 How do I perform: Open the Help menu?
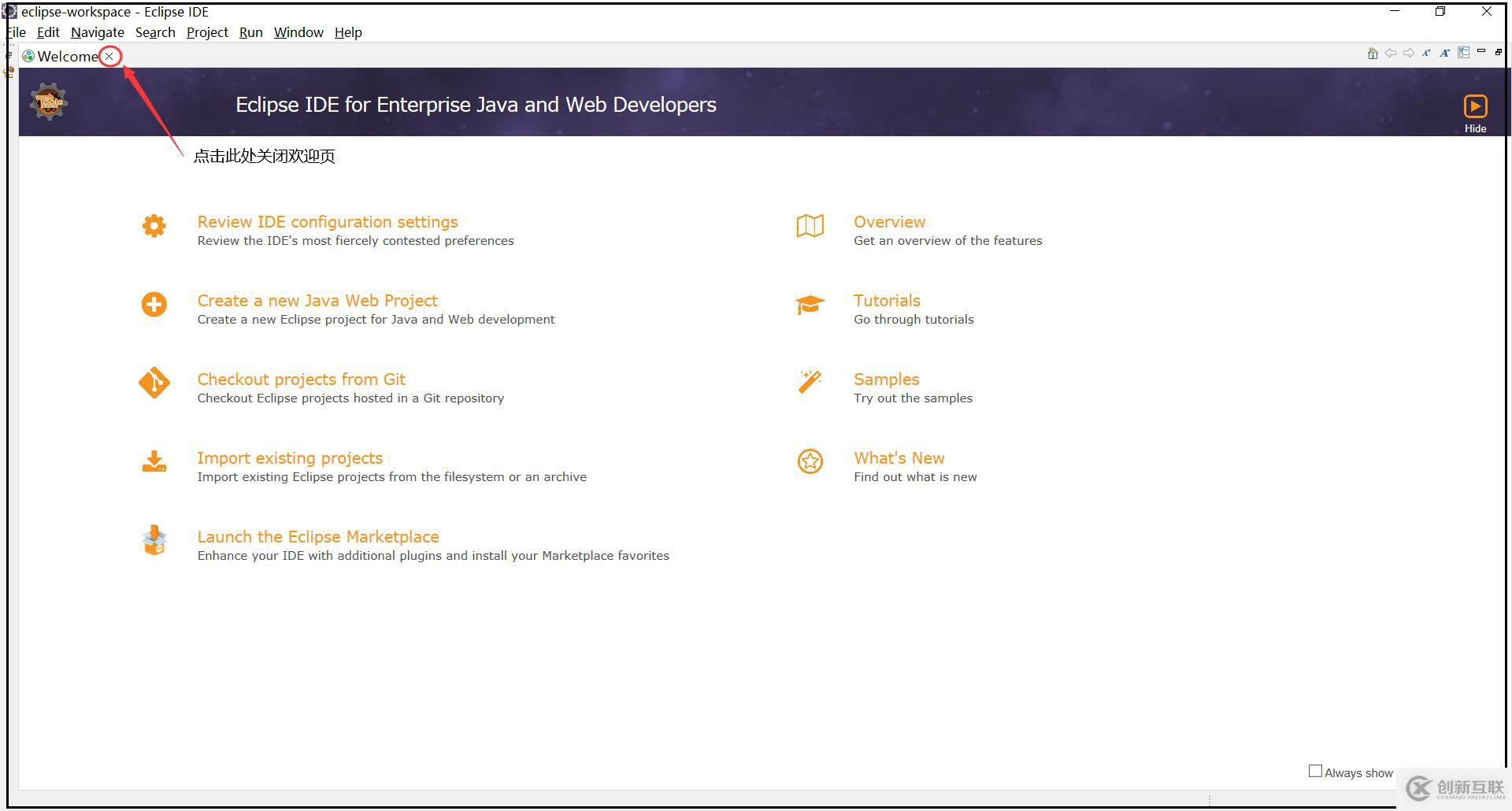tap(348, 32)
